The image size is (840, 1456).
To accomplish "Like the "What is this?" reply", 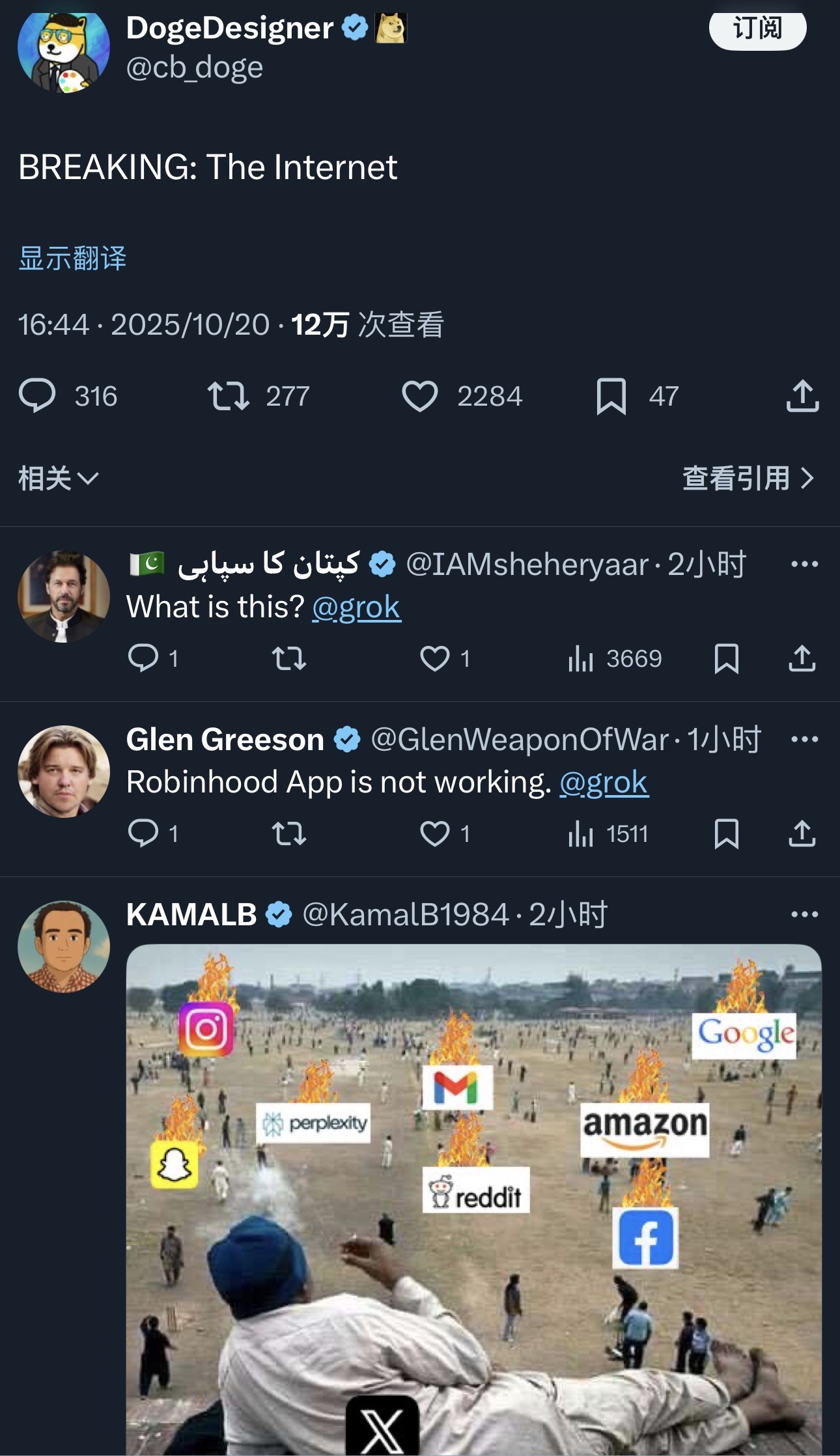I will click(x=435, y=658).
